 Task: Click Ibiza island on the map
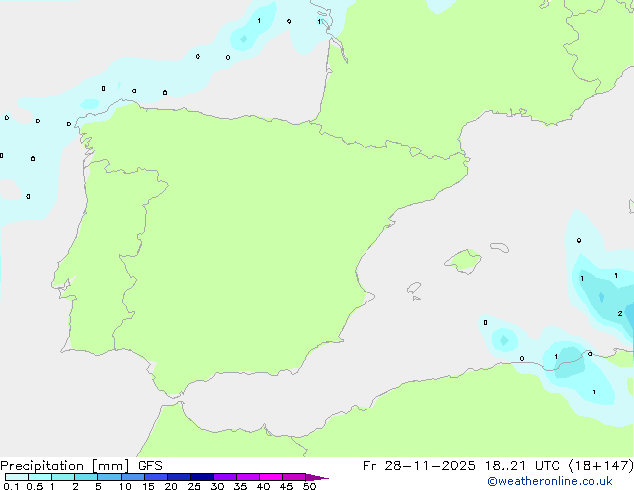(x=414, y=288)
